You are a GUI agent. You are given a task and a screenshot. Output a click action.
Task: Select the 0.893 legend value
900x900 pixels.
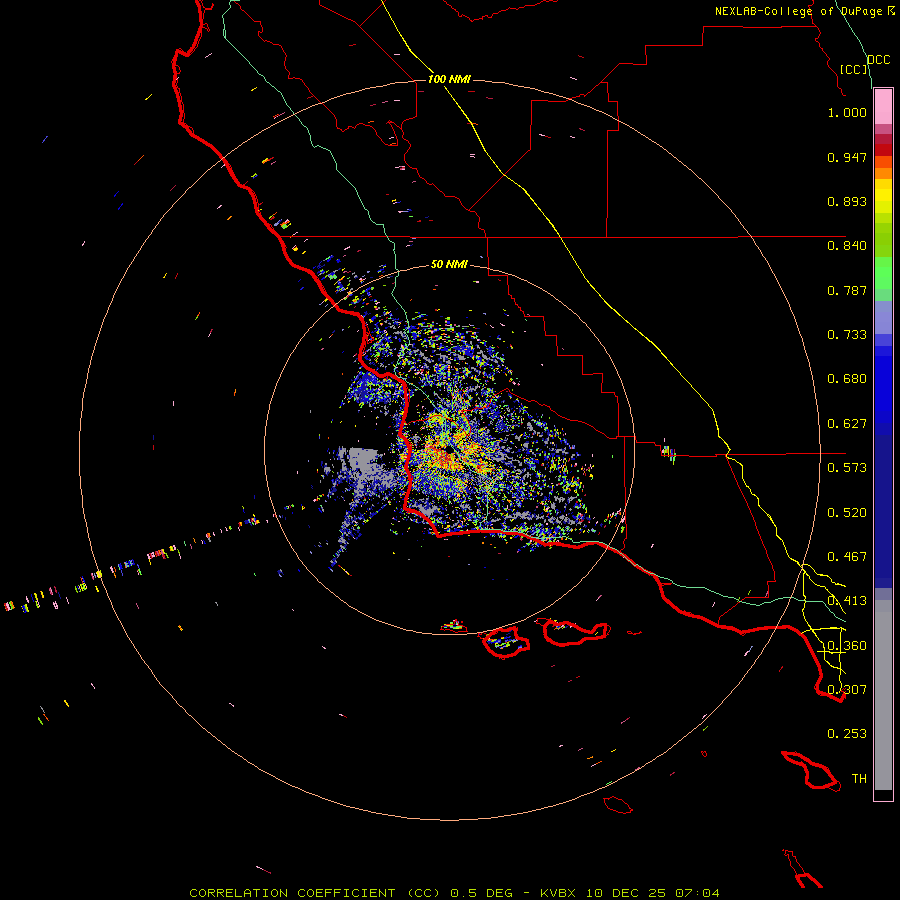coord(847,201)
